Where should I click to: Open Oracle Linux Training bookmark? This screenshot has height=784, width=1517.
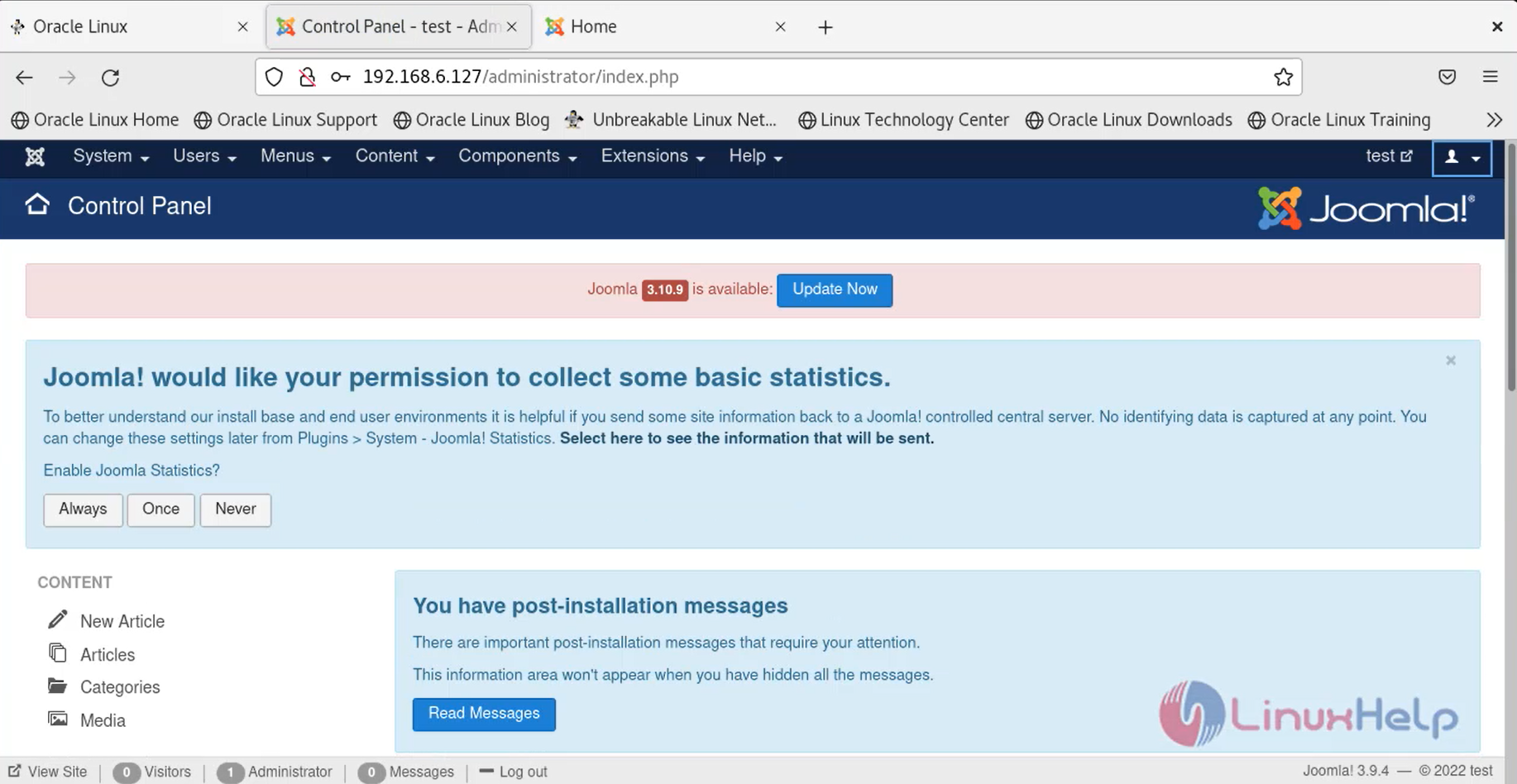[x=1339, y=120]
